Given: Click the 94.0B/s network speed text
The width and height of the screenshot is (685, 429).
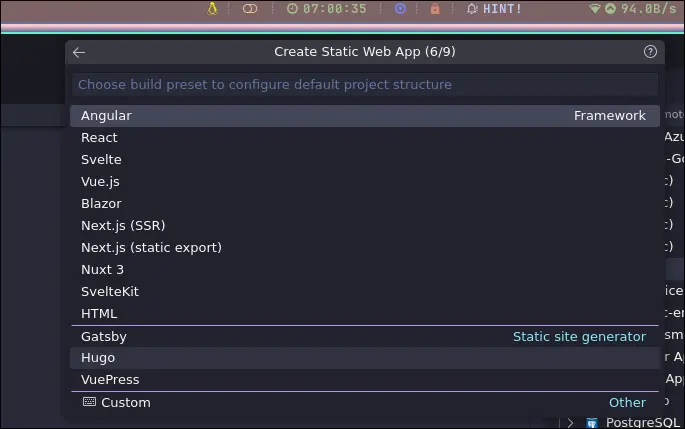Looking at the screenshot, I should tap(648, 9).
